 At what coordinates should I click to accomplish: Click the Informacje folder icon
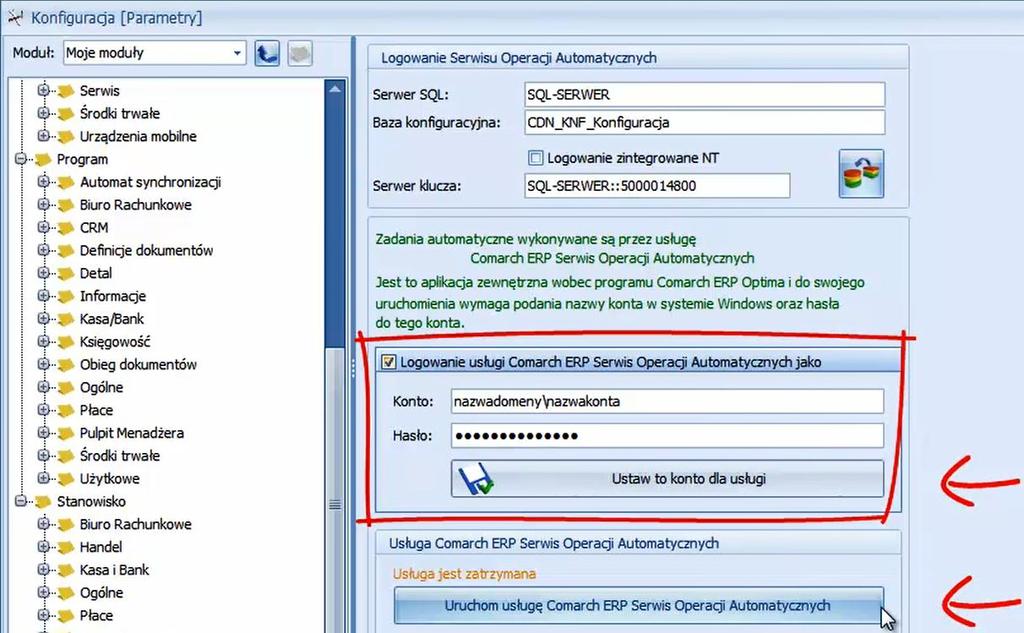(65, 297)
